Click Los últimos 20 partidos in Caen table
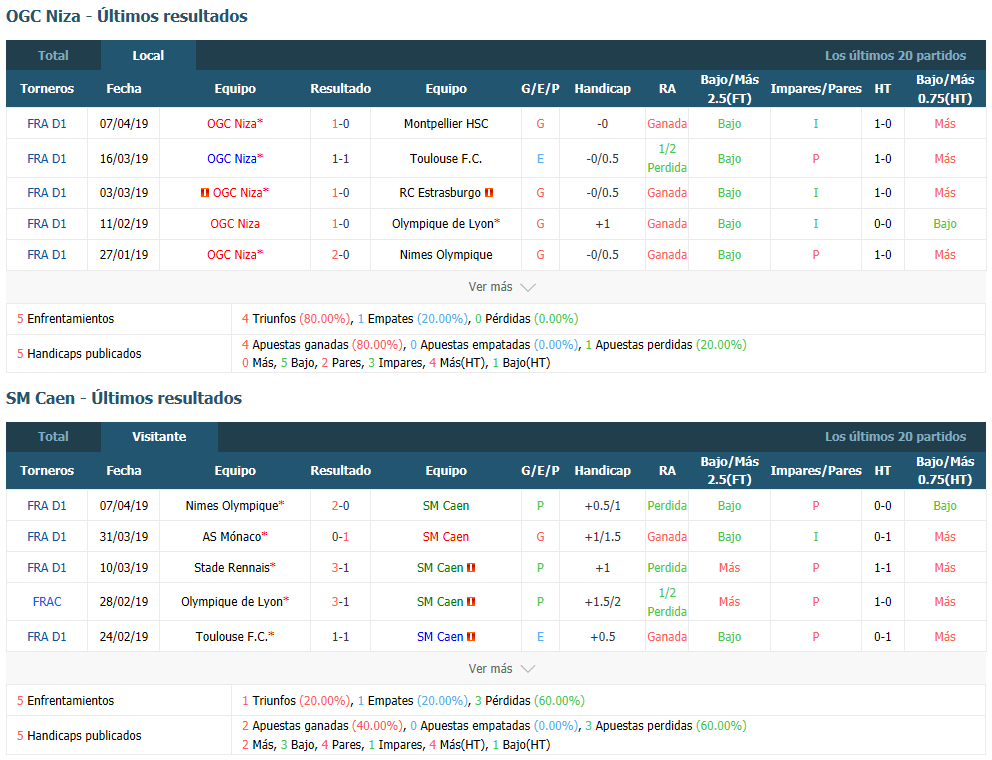Screen dimensions: 992x760 pyautogui.click(x=895, y=437)
